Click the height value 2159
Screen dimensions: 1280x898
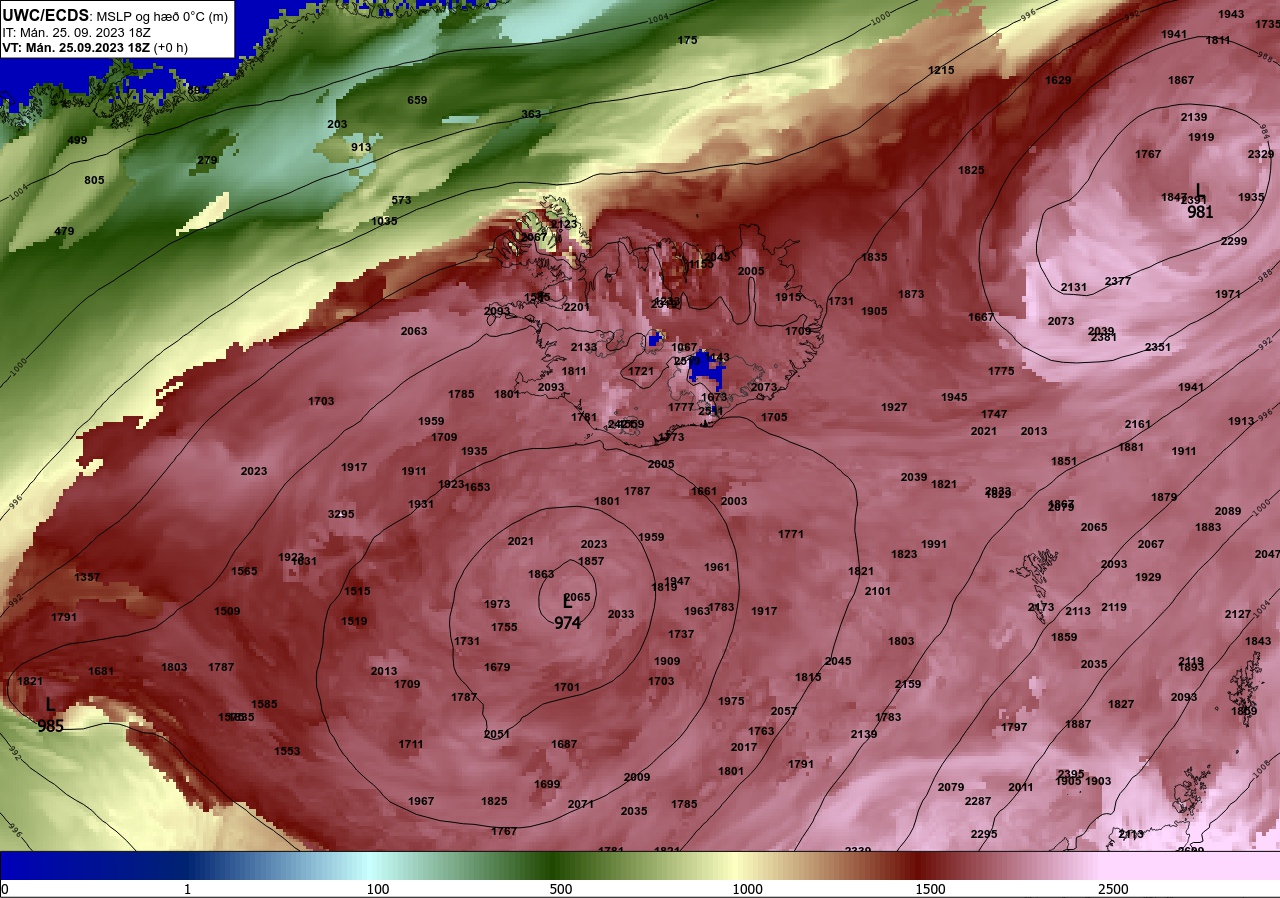coord(908,684)
